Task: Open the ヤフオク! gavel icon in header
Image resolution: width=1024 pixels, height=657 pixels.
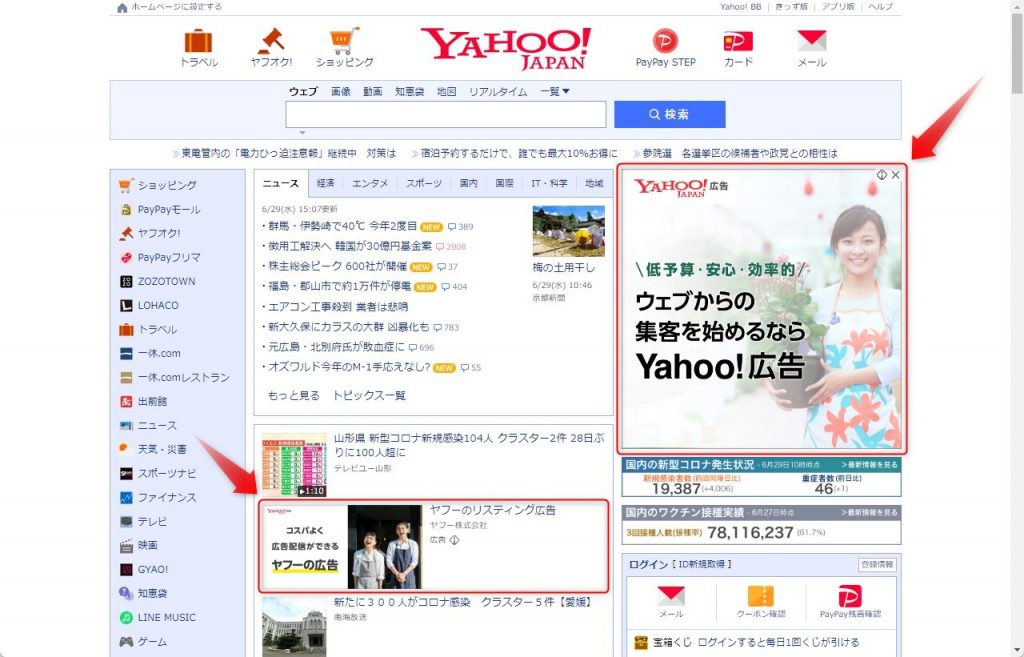Action: pos(271,40)
